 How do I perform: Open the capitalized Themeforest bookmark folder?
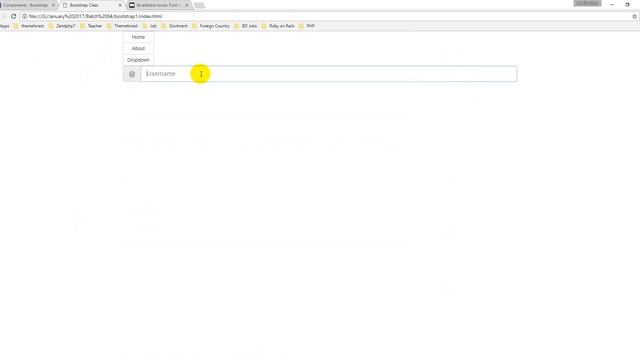pyautogui.click(x=122, y=26)
